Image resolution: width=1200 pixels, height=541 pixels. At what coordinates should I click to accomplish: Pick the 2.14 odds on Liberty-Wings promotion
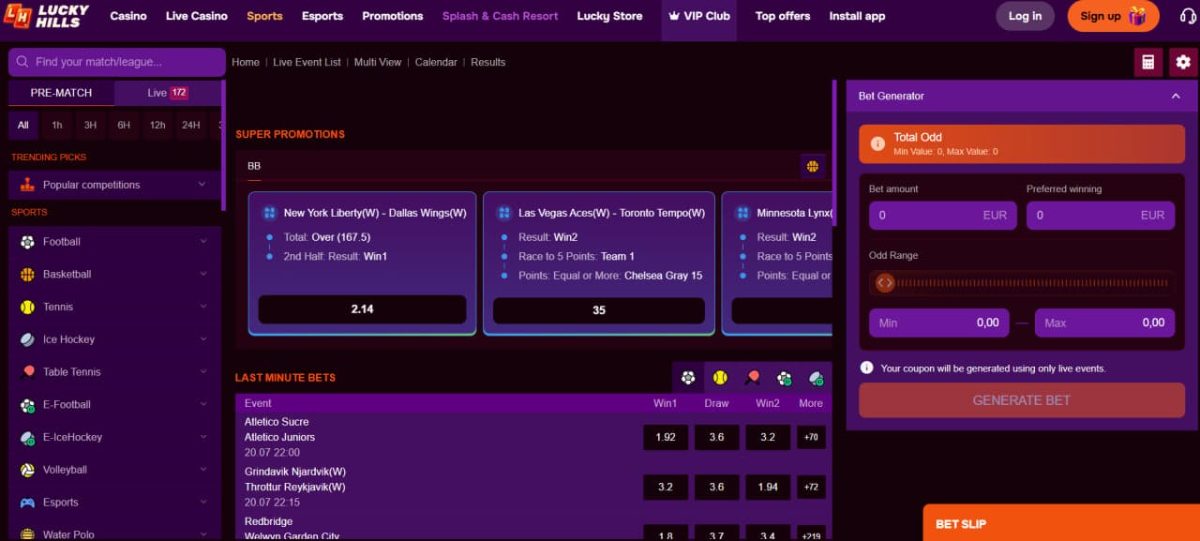(362, 310)
